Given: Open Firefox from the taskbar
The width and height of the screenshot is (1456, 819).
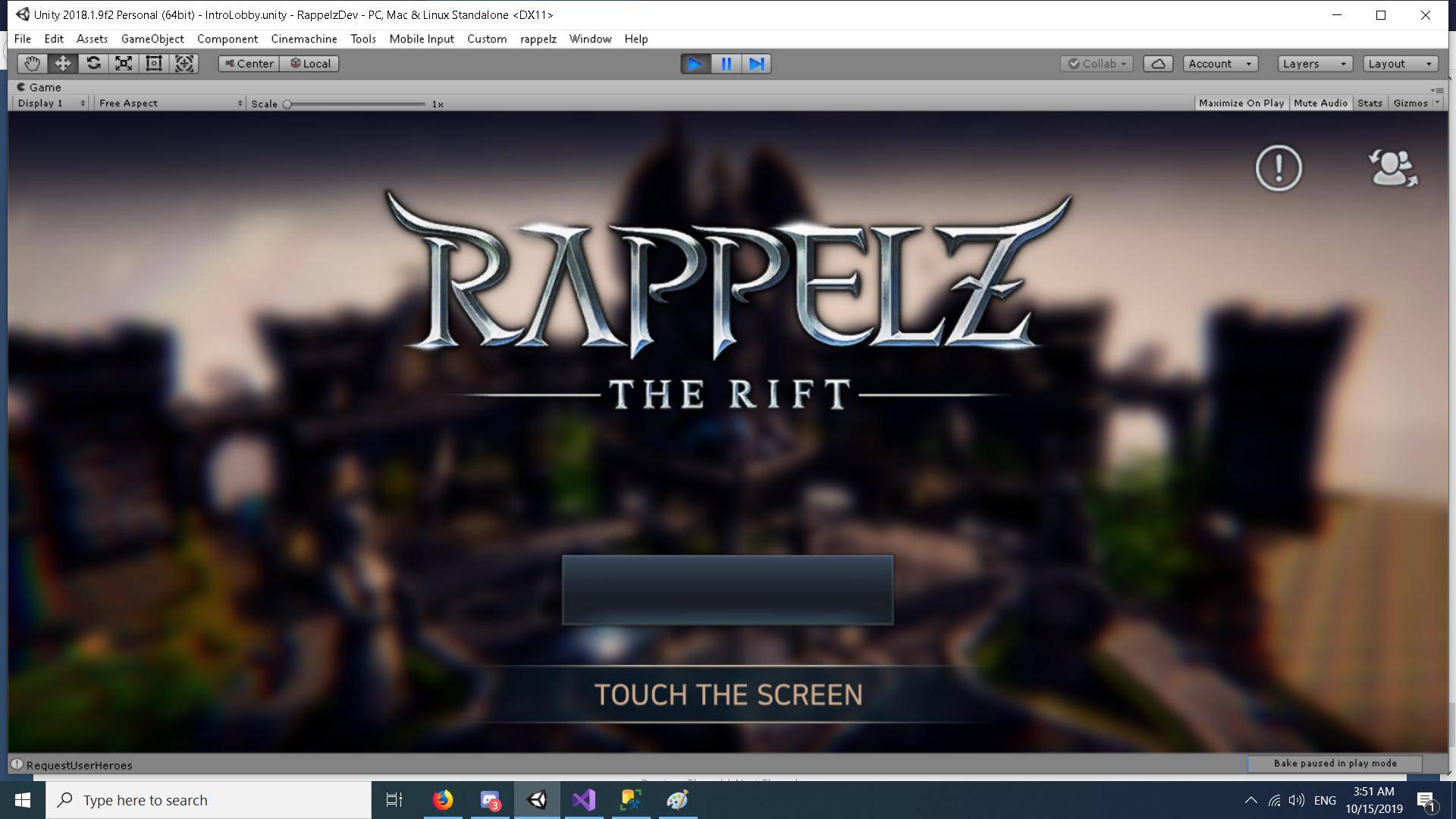Looking at the screenshot, I should pyautogui.click(x=443, y=800).
